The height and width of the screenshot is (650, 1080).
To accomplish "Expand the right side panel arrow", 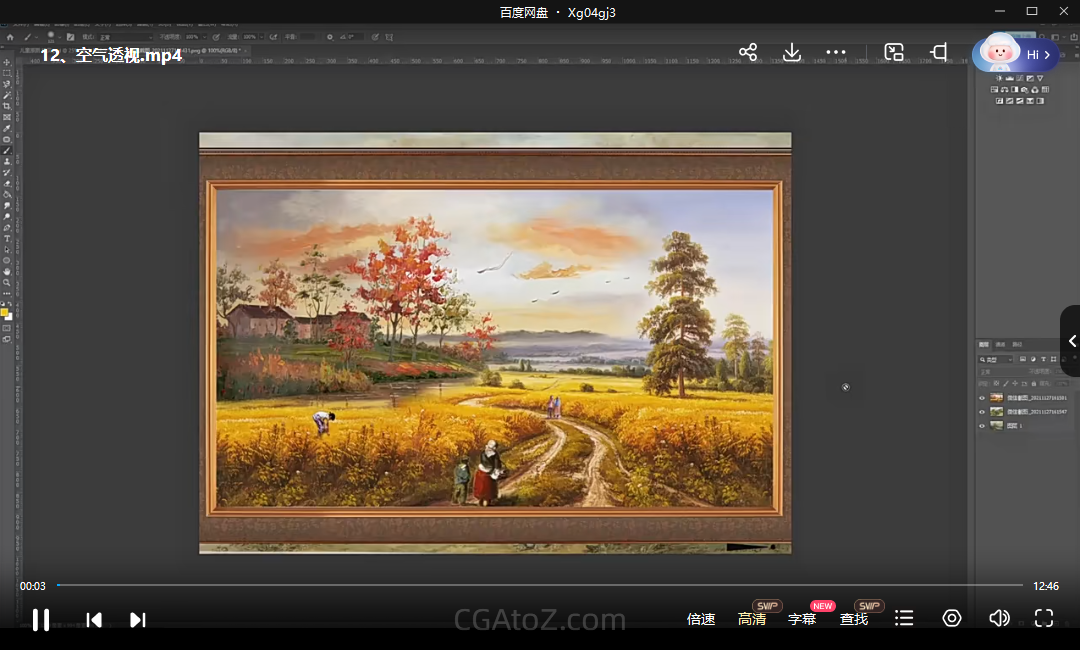I will [1071, 341].
